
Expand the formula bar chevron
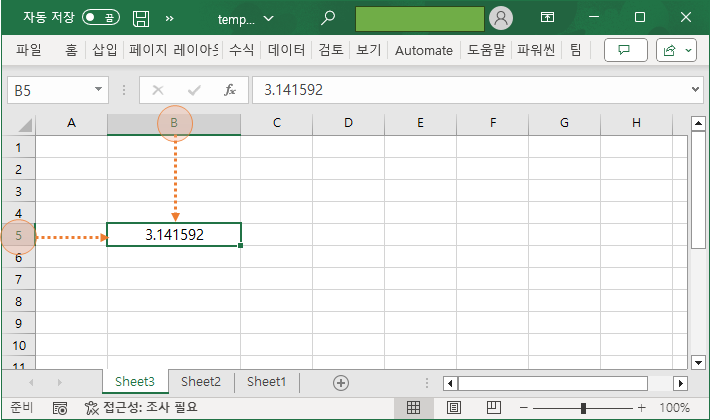[696, 90]
